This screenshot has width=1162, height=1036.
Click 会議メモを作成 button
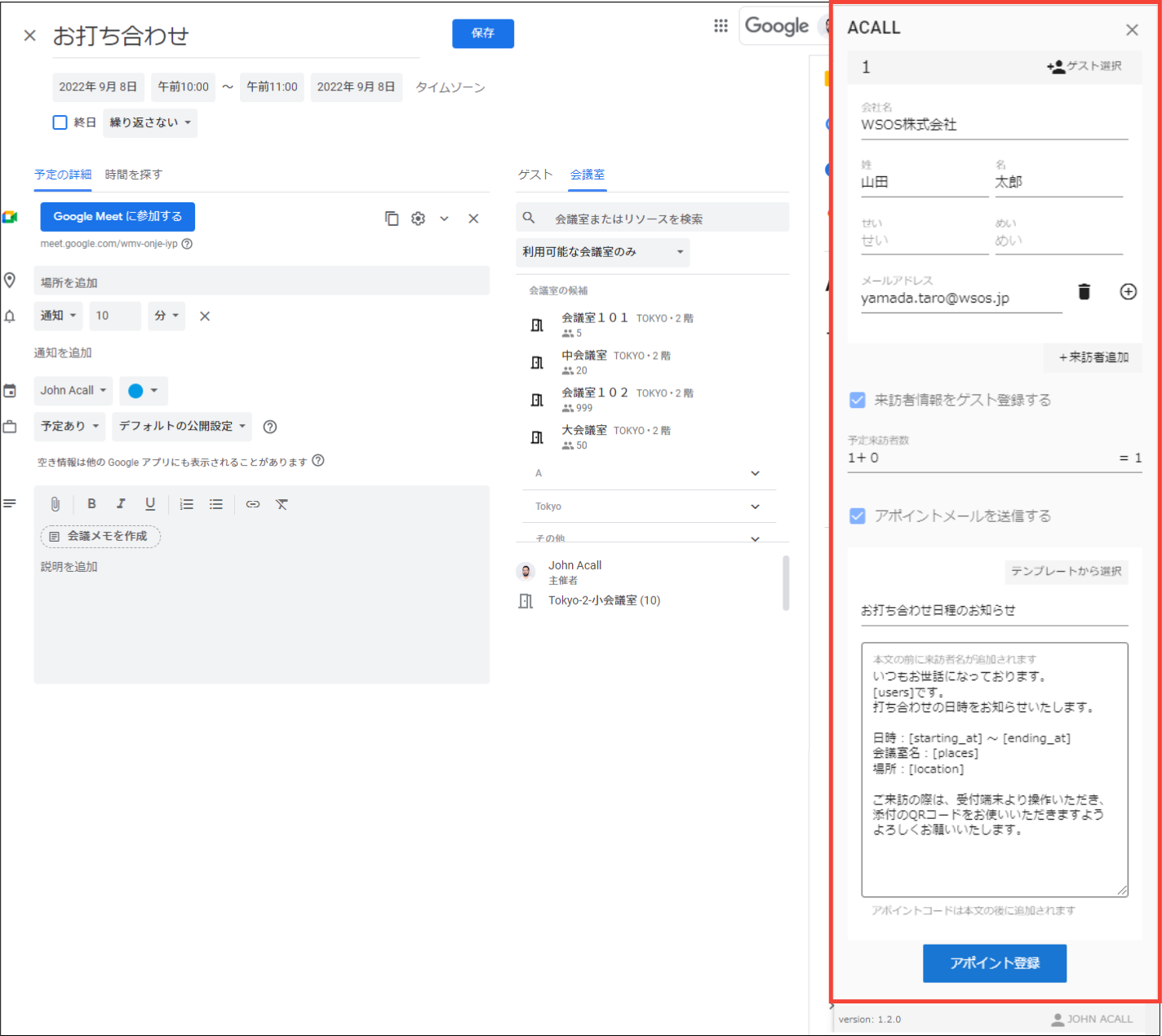tap(100, 536)
